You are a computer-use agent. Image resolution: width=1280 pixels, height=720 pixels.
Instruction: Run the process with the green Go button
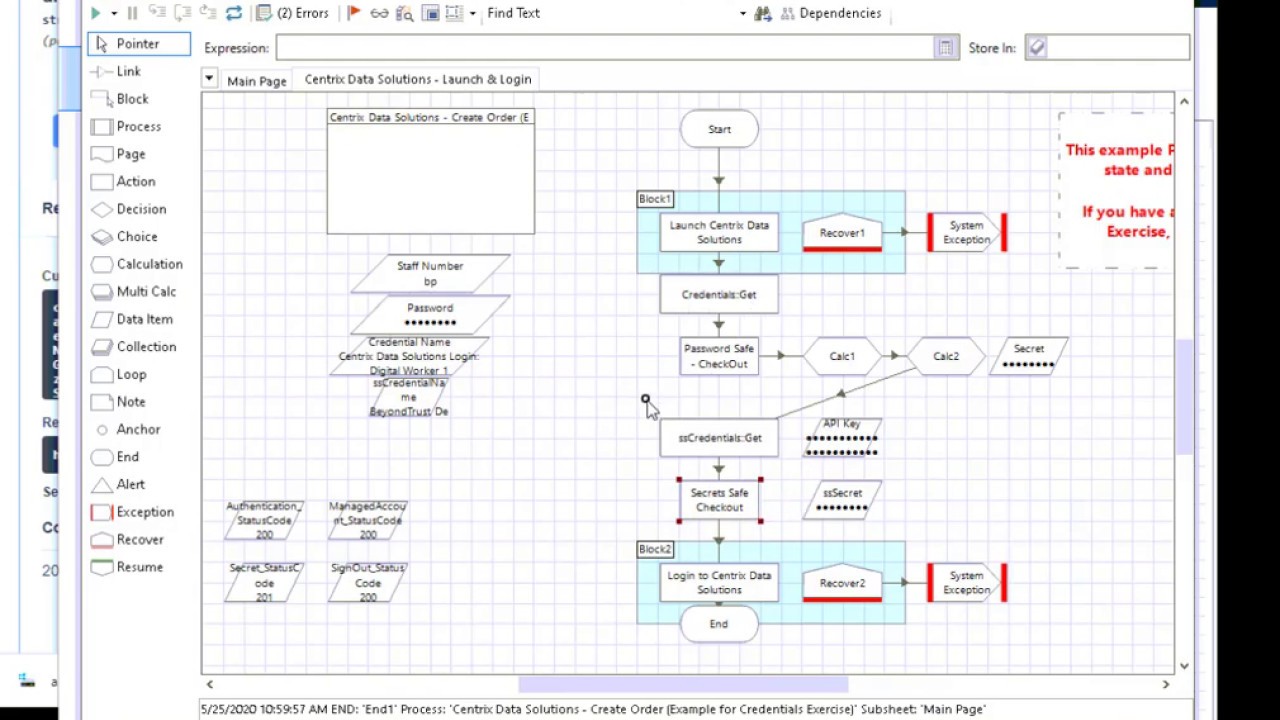[95, 13]
